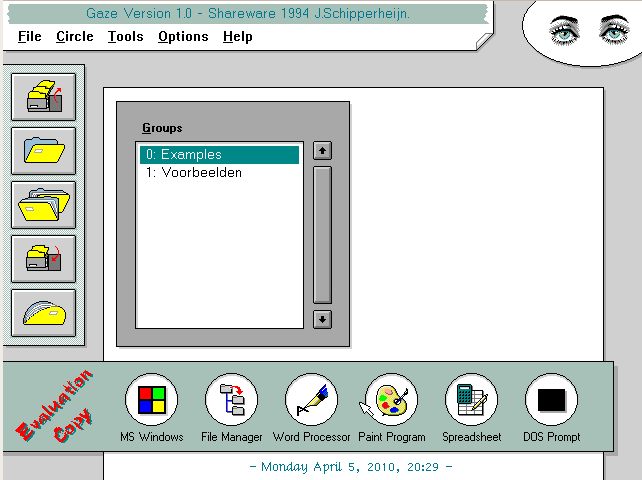Click the Spreadsheet label text
Screen dimensions: 642x480
471,437
